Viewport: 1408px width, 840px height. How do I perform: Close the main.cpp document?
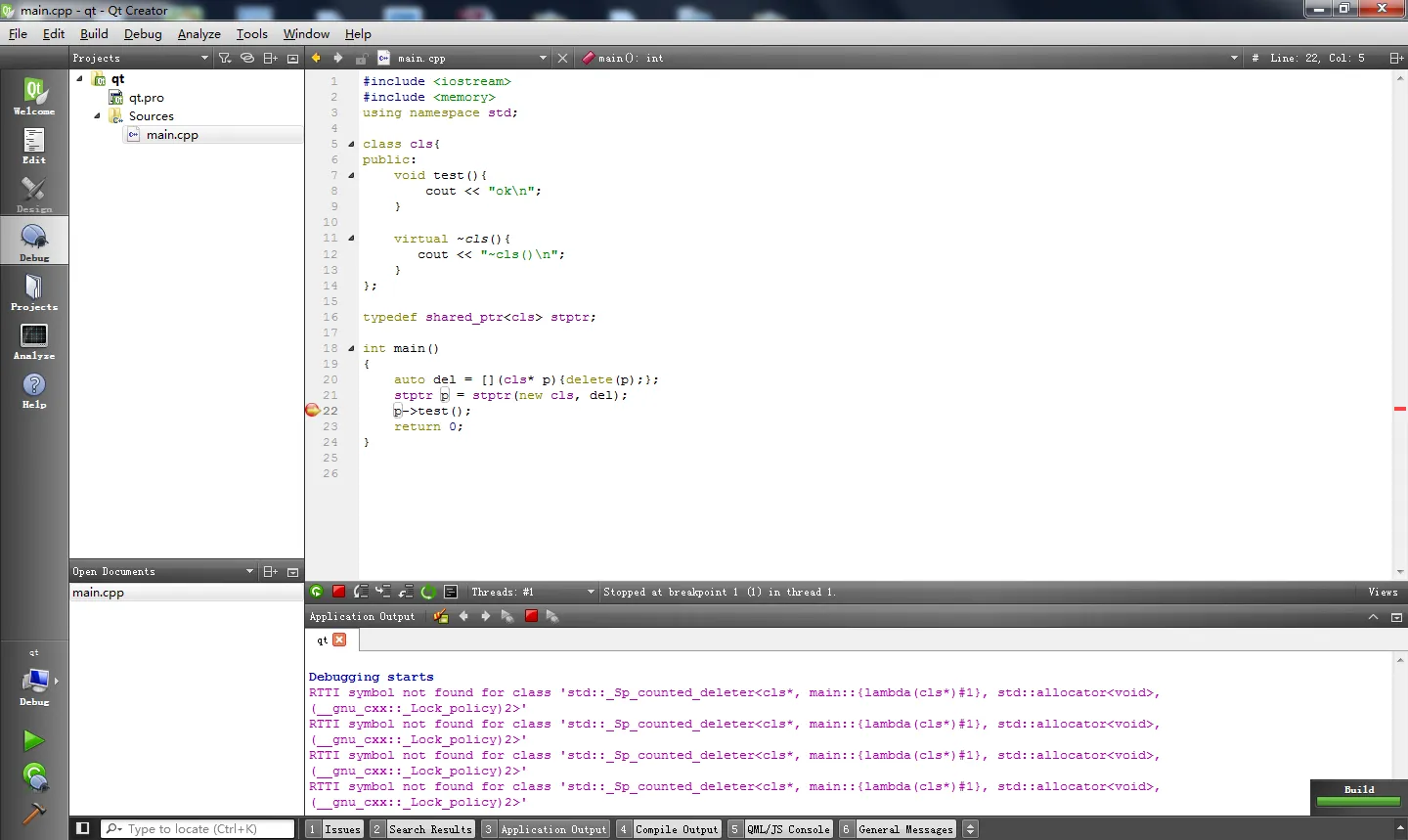pos(562,58)
